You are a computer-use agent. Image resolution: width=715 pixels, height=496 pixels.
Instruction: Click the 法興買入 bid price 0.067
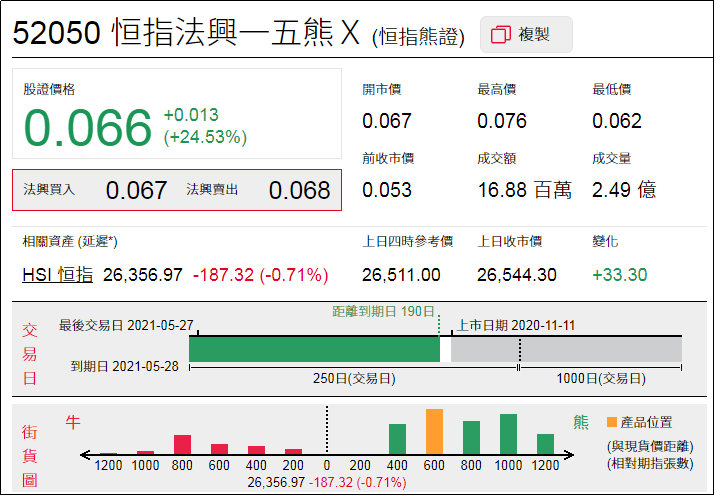136,190
